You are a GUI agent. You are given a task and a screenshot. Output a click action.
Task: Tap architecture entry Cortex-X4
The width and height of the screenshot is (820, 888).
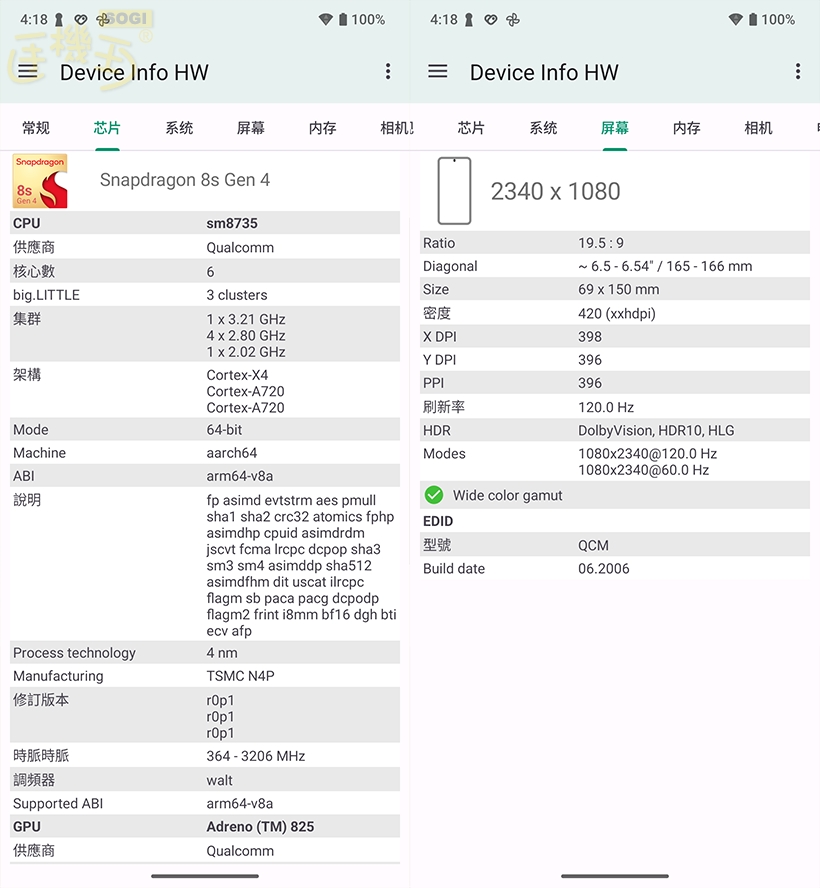tap(237, 375)
